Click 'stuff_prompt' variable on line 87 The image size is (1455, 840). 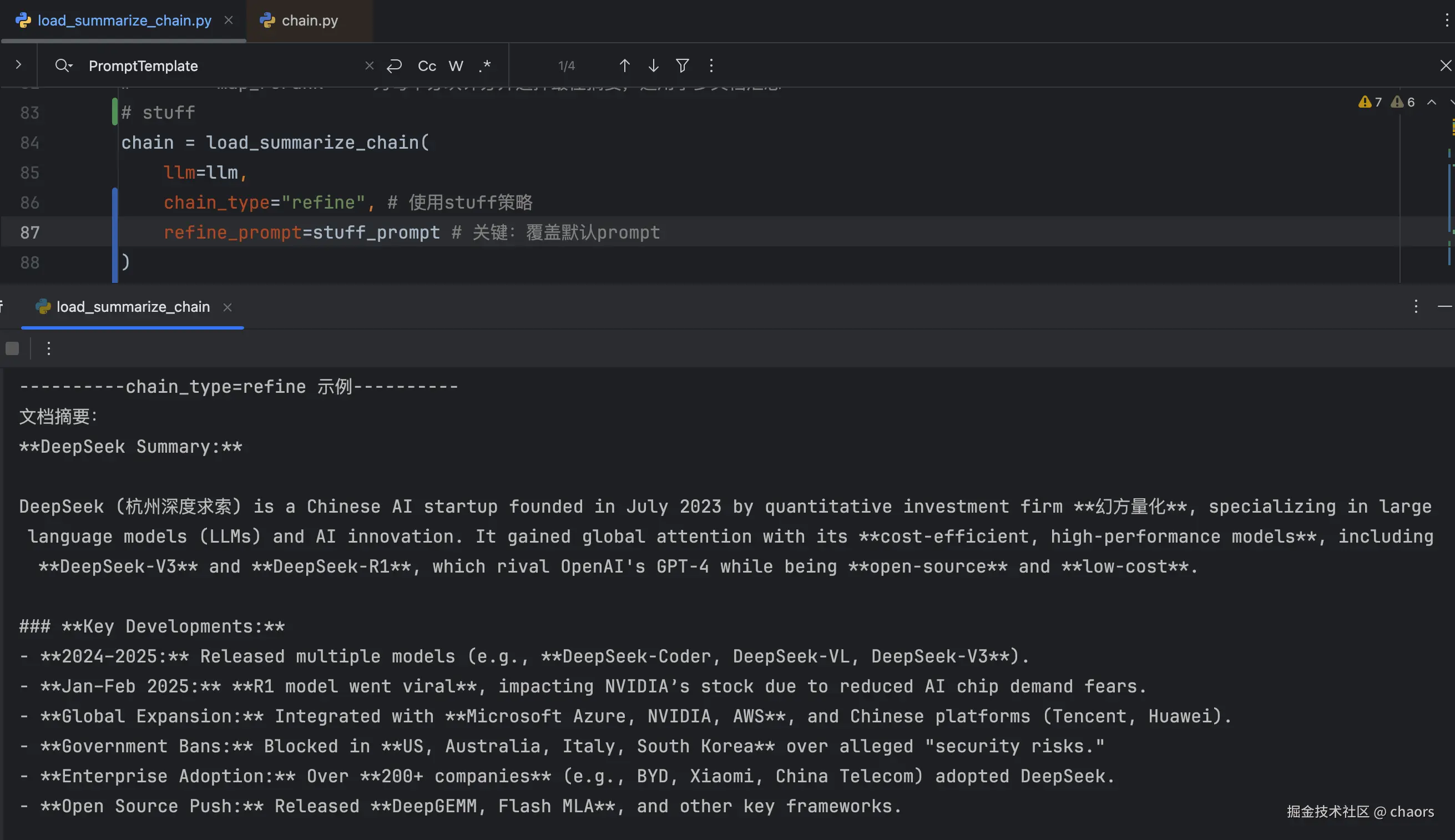click(x=376, y=232)
